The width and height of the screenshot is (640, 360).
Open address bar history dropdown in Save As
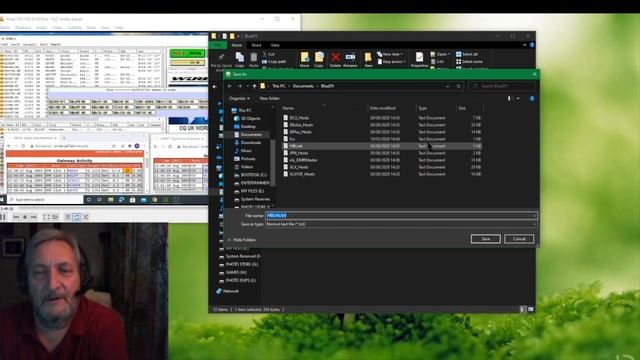[x=447, y=86]
